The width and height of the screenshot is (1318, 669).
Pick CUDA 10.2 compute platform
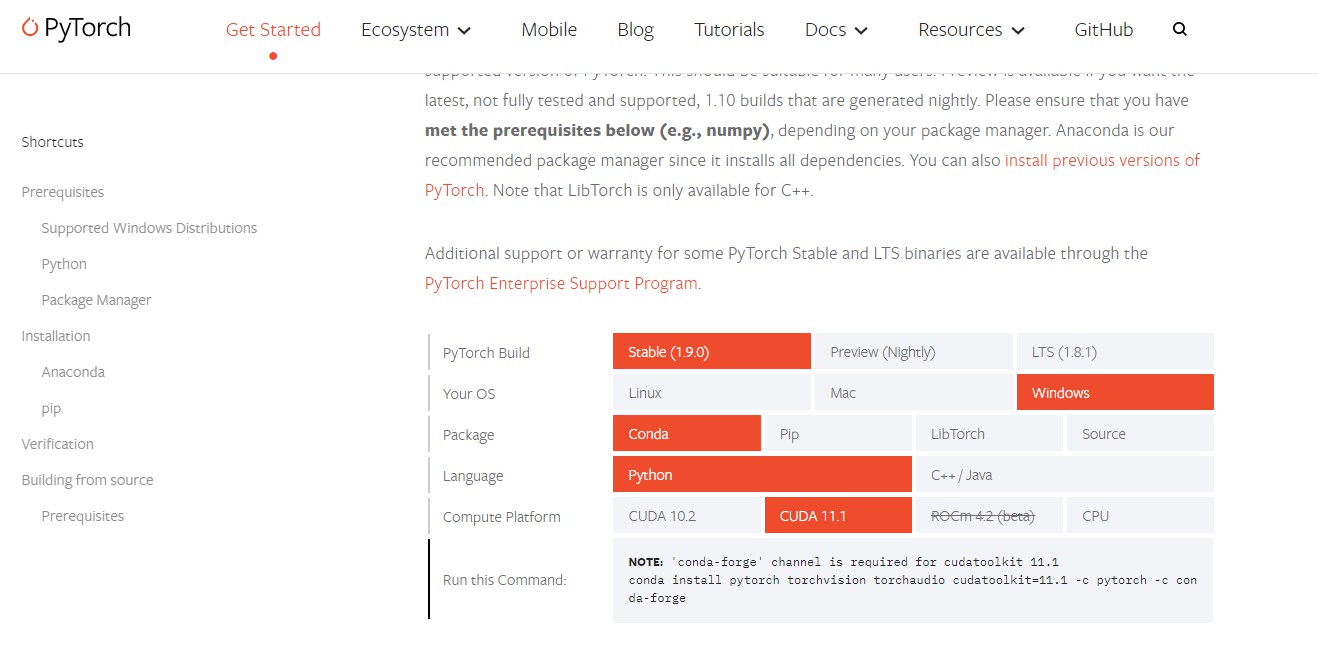tap(687, 516)
